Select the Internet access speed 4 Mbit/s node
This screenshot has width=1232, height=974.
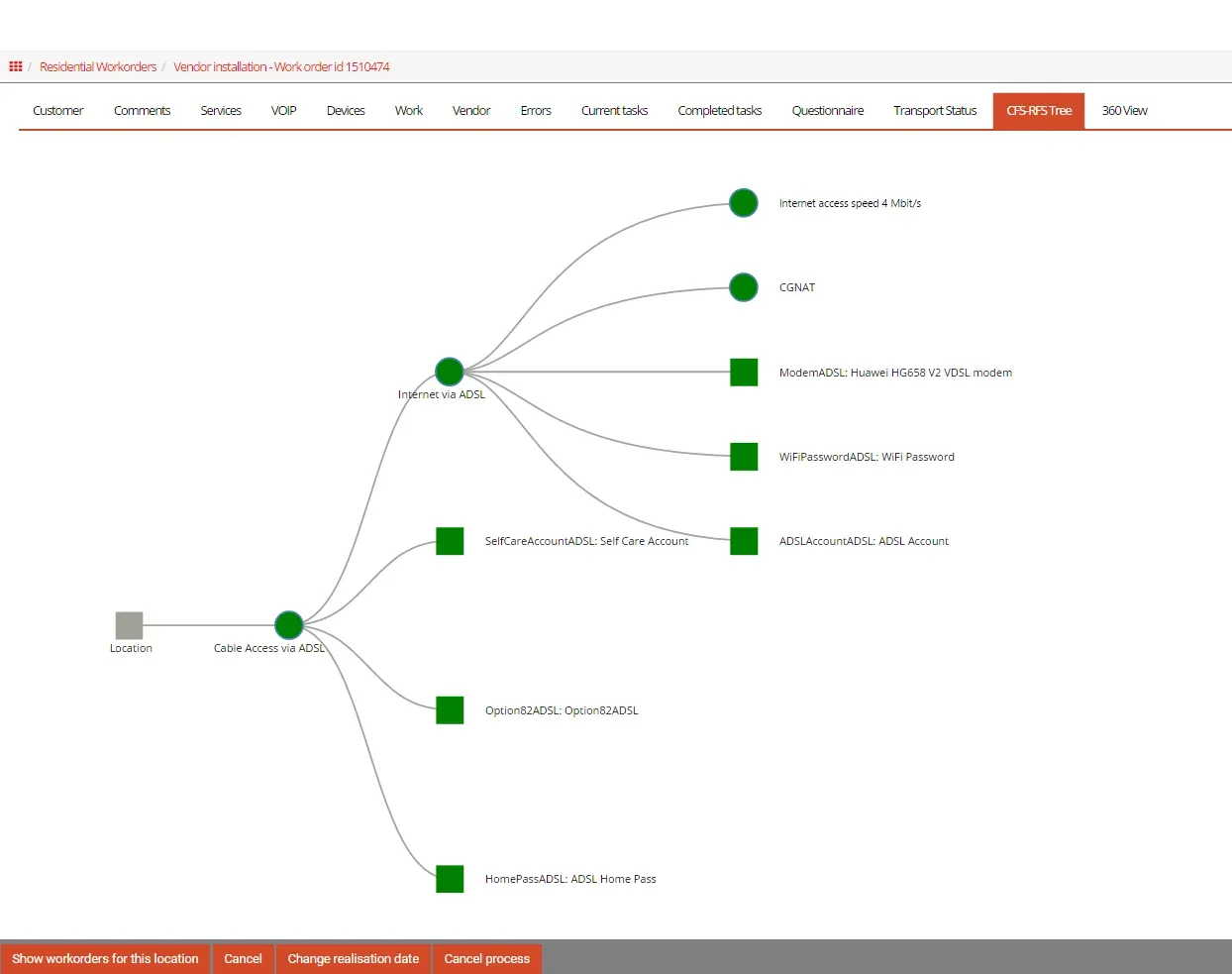pyautogui.click(x=744, y=203)
